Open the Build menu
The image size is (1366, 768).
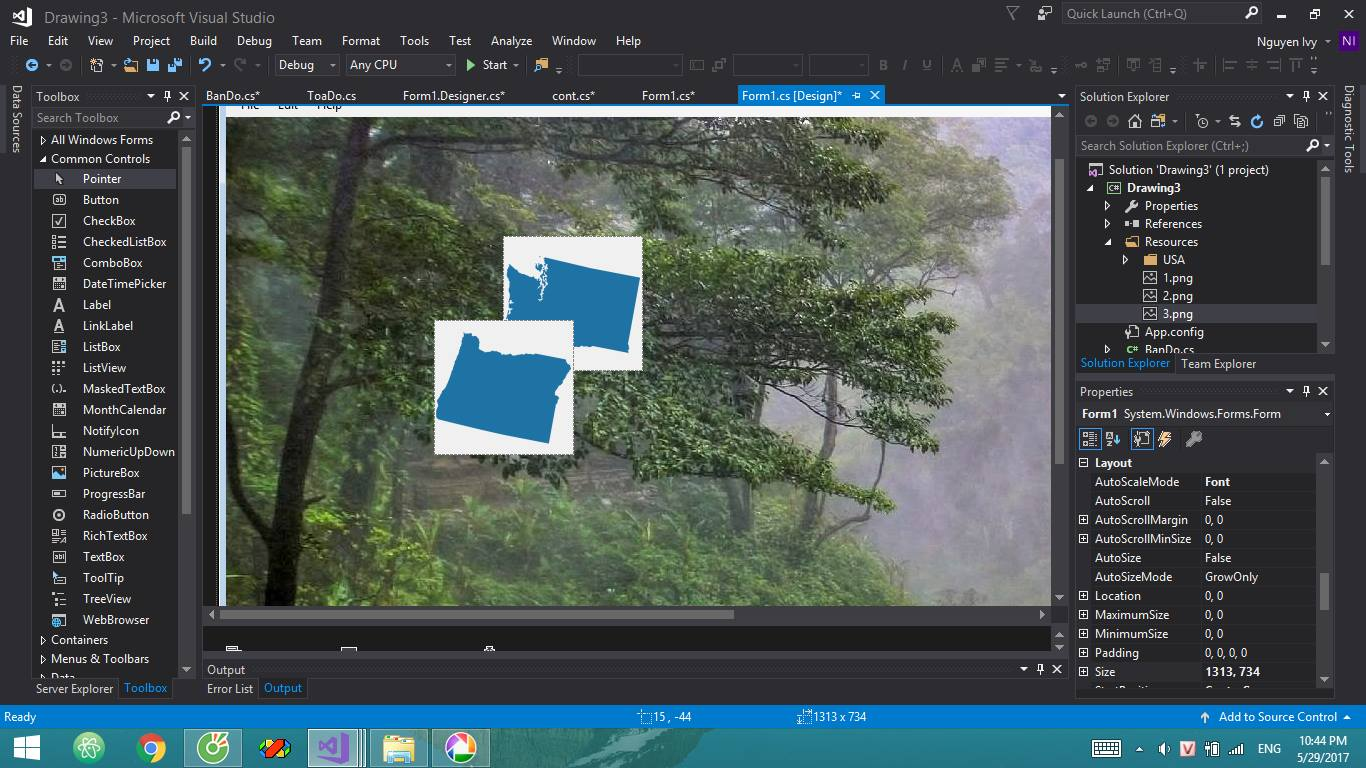coord(203,41)
